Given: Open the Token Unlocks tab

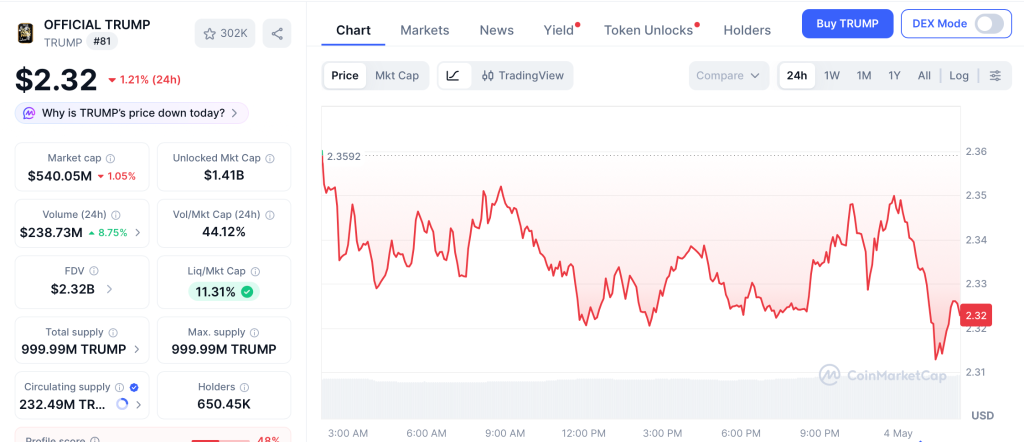Looking at the screenshot, I should (x=648, y=30).
